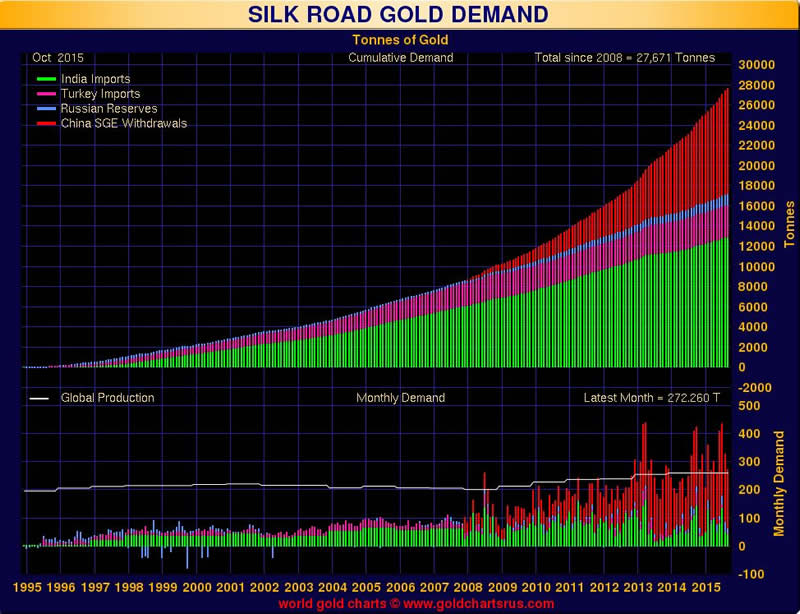Click the Oct 2015 date label
800x614 pixels.
[x=58, y=58]
